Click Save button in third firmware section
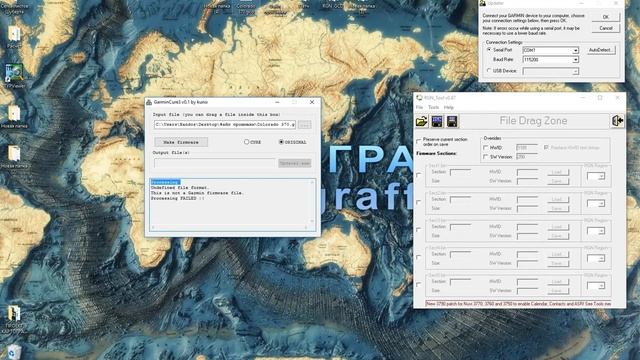The width and height of the screenshot is (640, 360). pyautogui.click(x=558, y=236)
